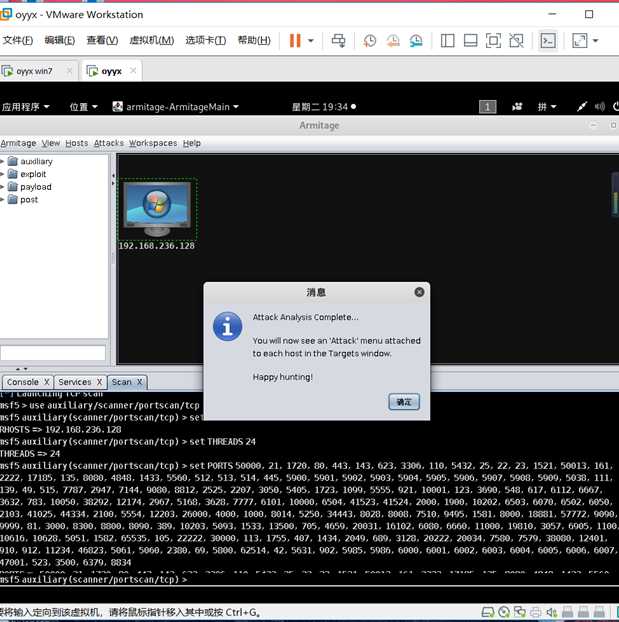Click the CD/DVD drive status icon

click(x=504, y=612)
